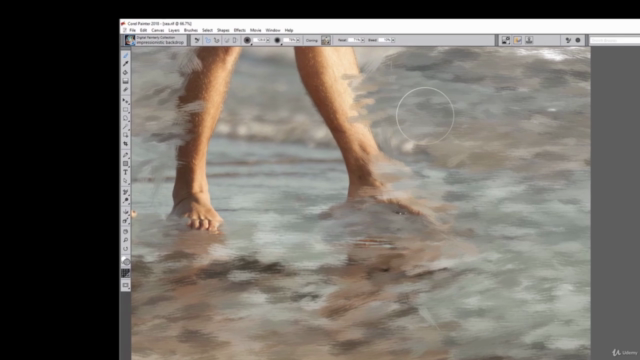
Task: Select the Magic Wand tool
Action: click(x=125, y=127)
